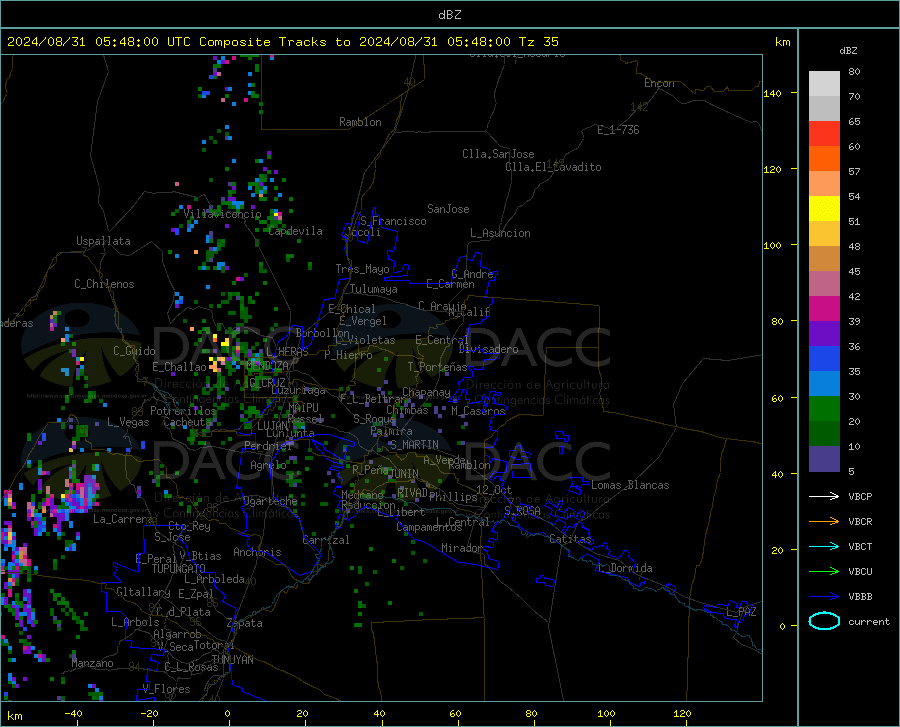Click the L_PAZ place label
Viewport: 900px width, 727px height.
point(741,612)
